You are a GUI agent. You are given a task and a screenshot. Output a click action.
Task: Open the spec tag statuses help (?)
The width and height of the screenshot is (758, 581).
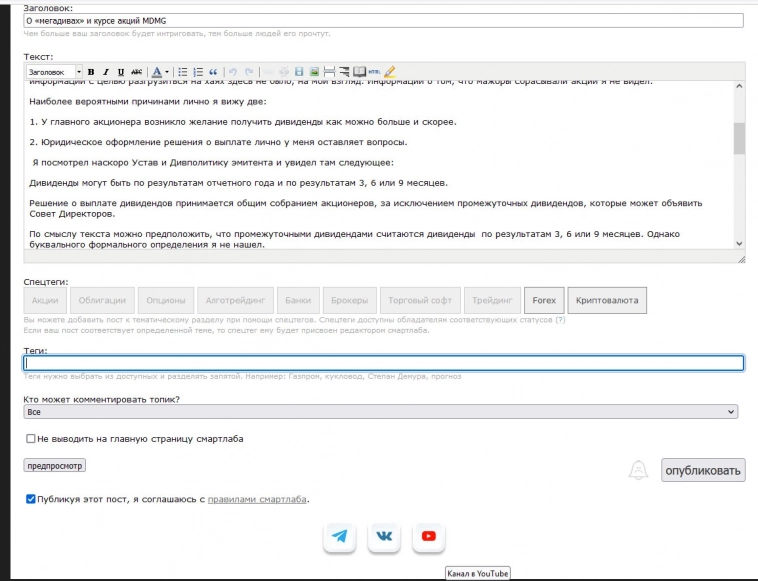click(x=560, y=320)
